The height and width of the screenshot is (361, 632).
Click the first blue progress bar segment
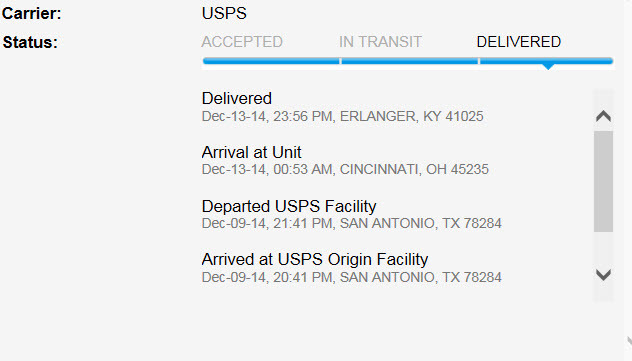[x=271, y=61]
